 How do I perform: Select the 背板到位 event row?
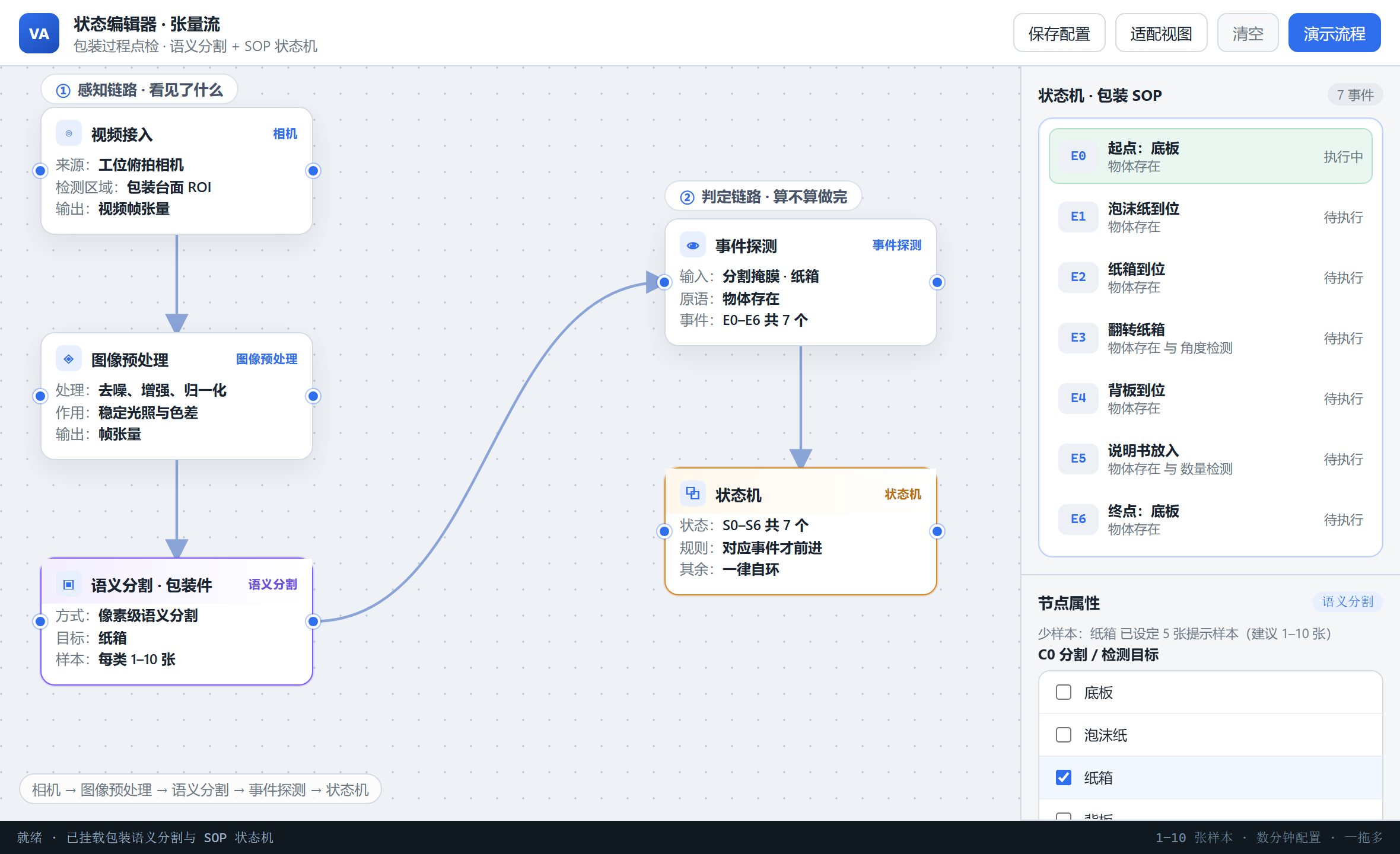click(x=1211, y=398)
